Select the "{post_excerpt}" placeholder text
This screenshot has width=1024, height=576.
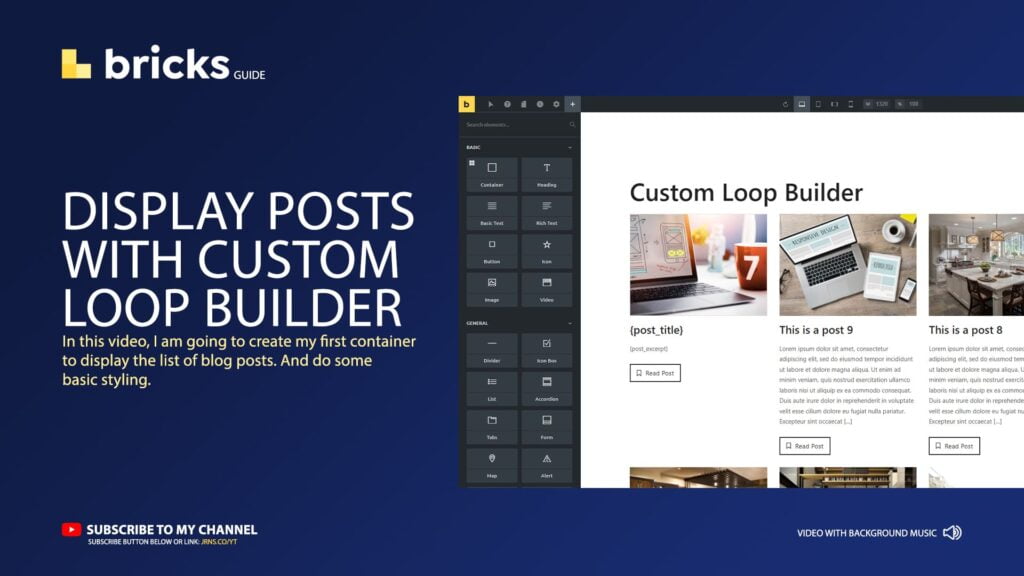(x=648, y=349)
